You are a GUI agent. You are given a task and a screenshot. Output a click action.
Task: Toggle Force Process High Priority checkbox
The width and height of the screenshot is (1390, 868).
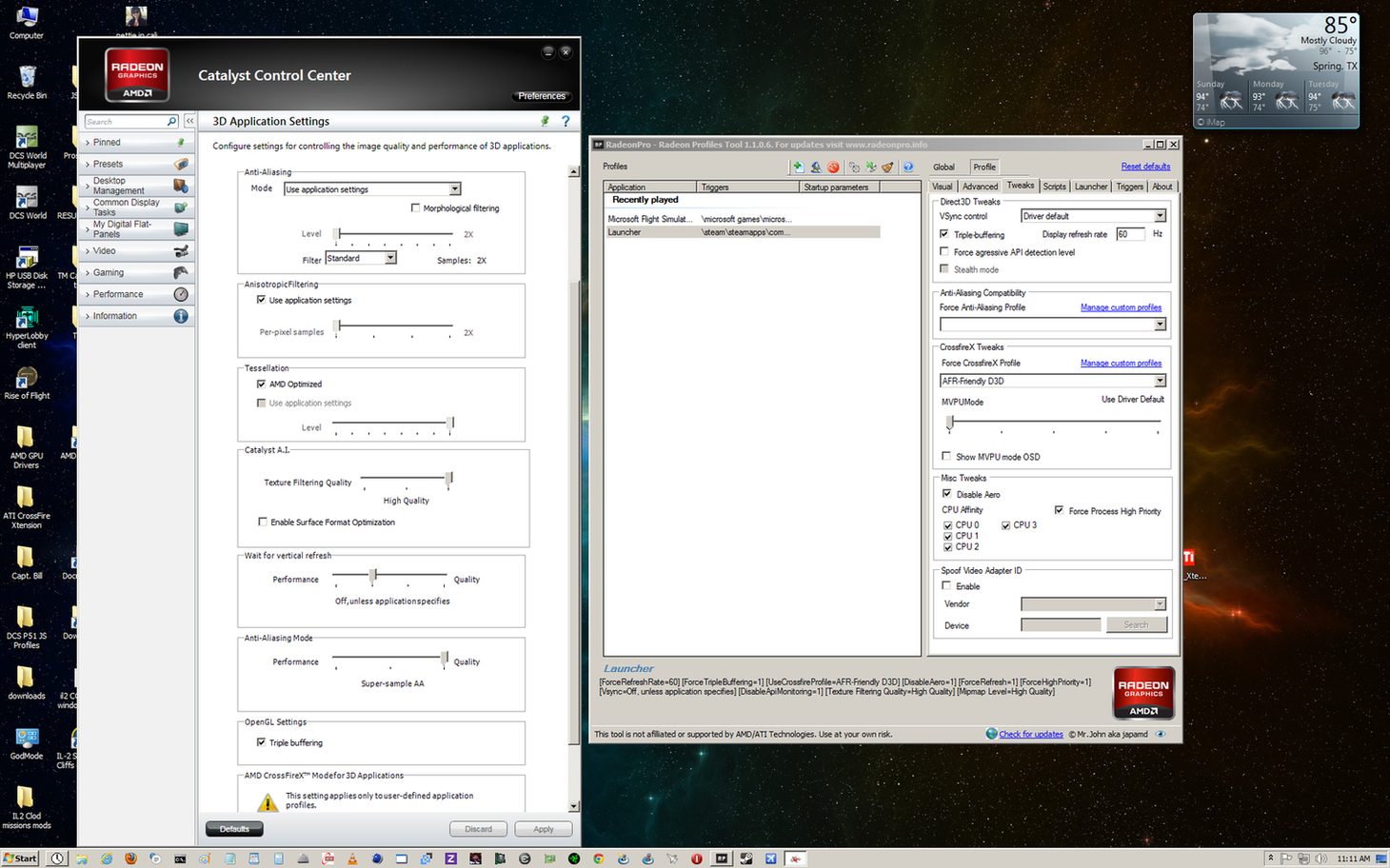(1059, 511)
